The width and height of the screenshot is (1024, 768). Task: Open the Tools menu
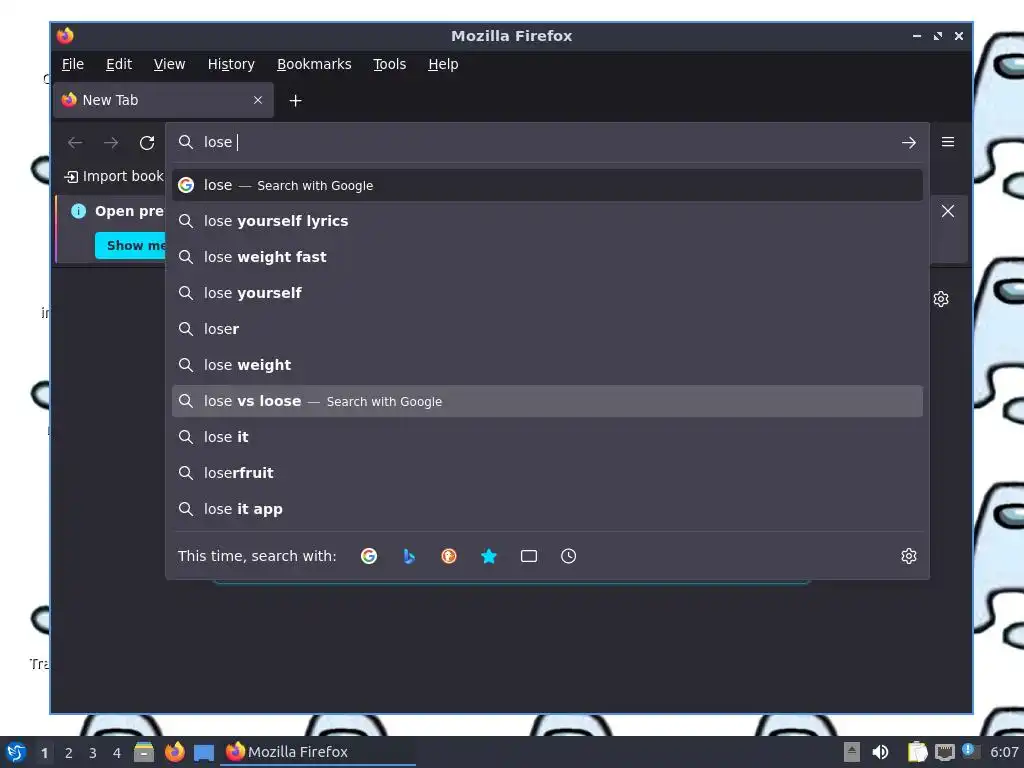click(x=389, y=64)
